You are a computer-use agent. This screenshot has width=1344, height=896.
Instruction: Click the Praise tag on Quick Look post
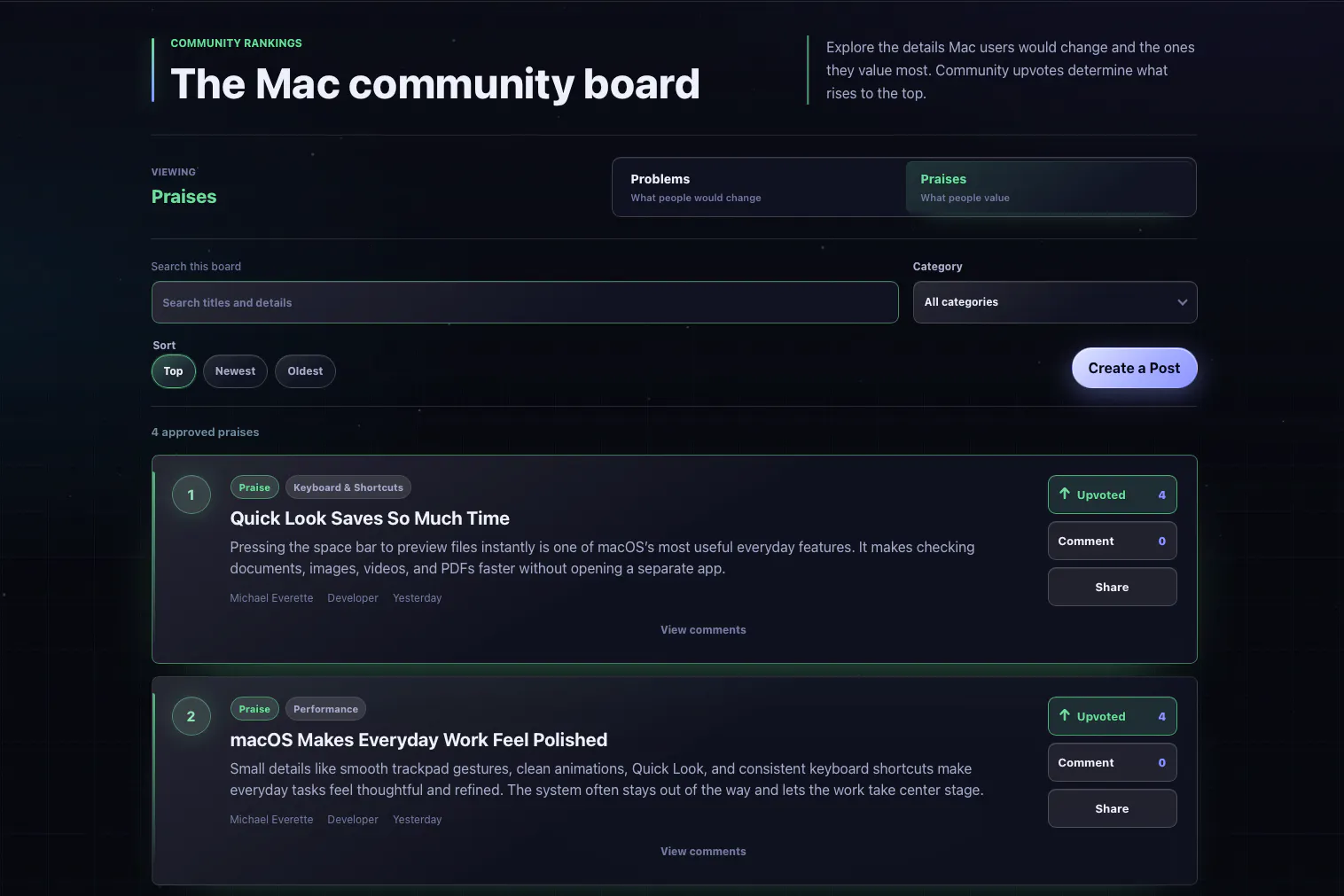click(x=254, y=487)
